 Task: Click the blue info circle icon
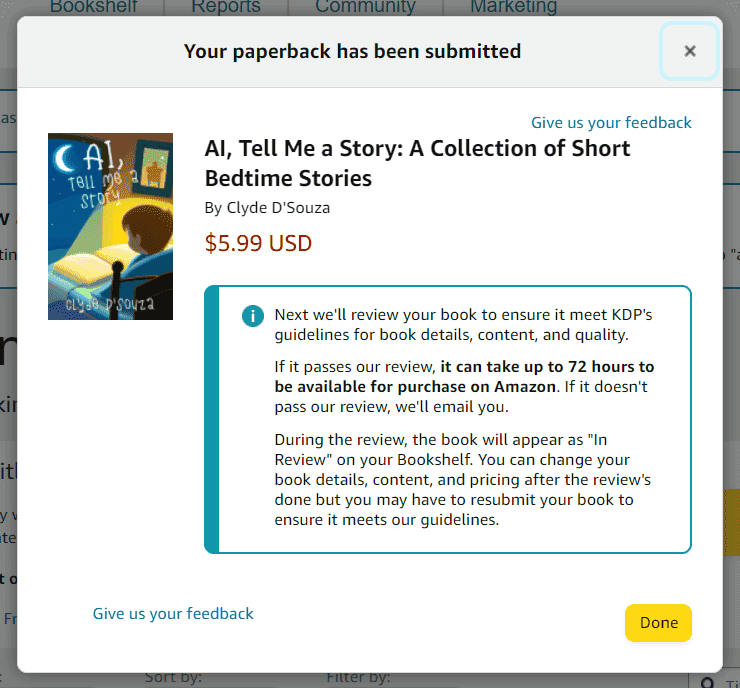coord(252,316)
